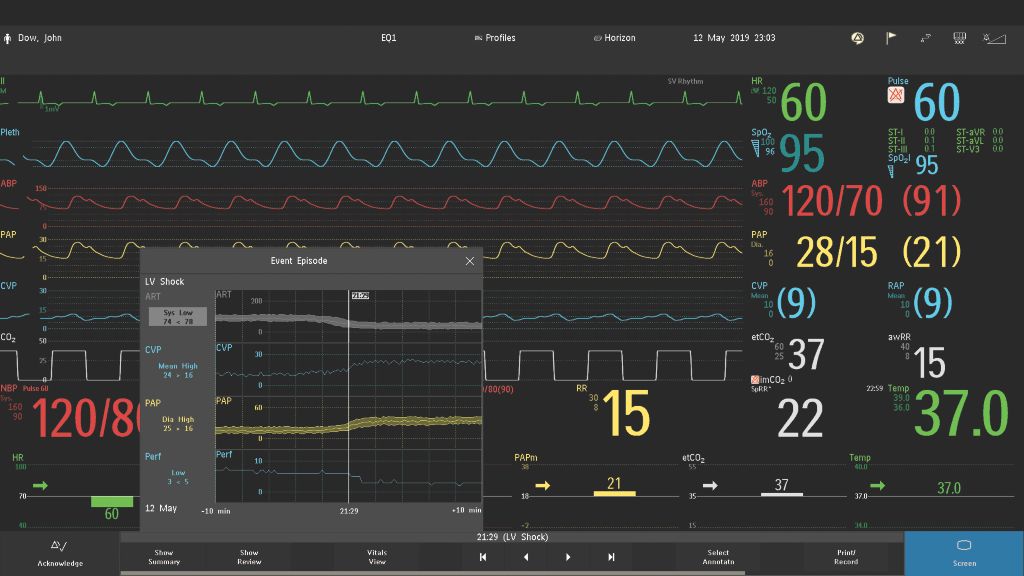This screenshot has height=576, width=1024.
Task: Click Show Review button
Action: (249, 557)
